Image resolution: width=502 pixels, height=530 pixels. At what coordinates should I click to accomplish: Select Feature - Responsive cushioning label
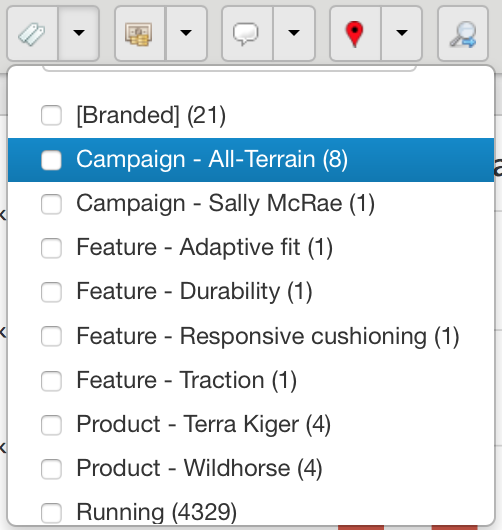point(268,336)
